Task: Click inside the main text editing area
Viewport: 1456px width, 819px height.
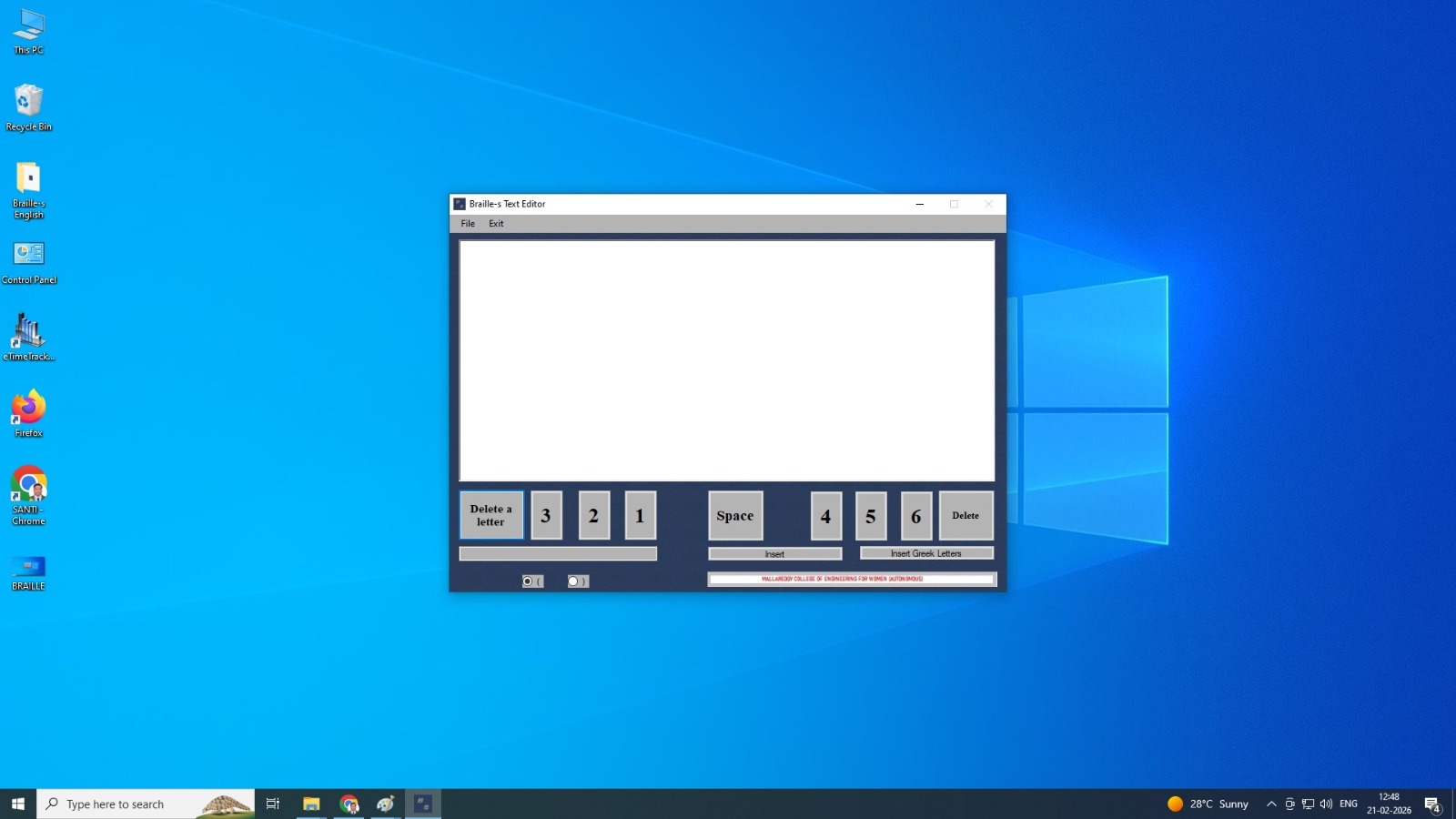Action: click(x=726, y=360)
